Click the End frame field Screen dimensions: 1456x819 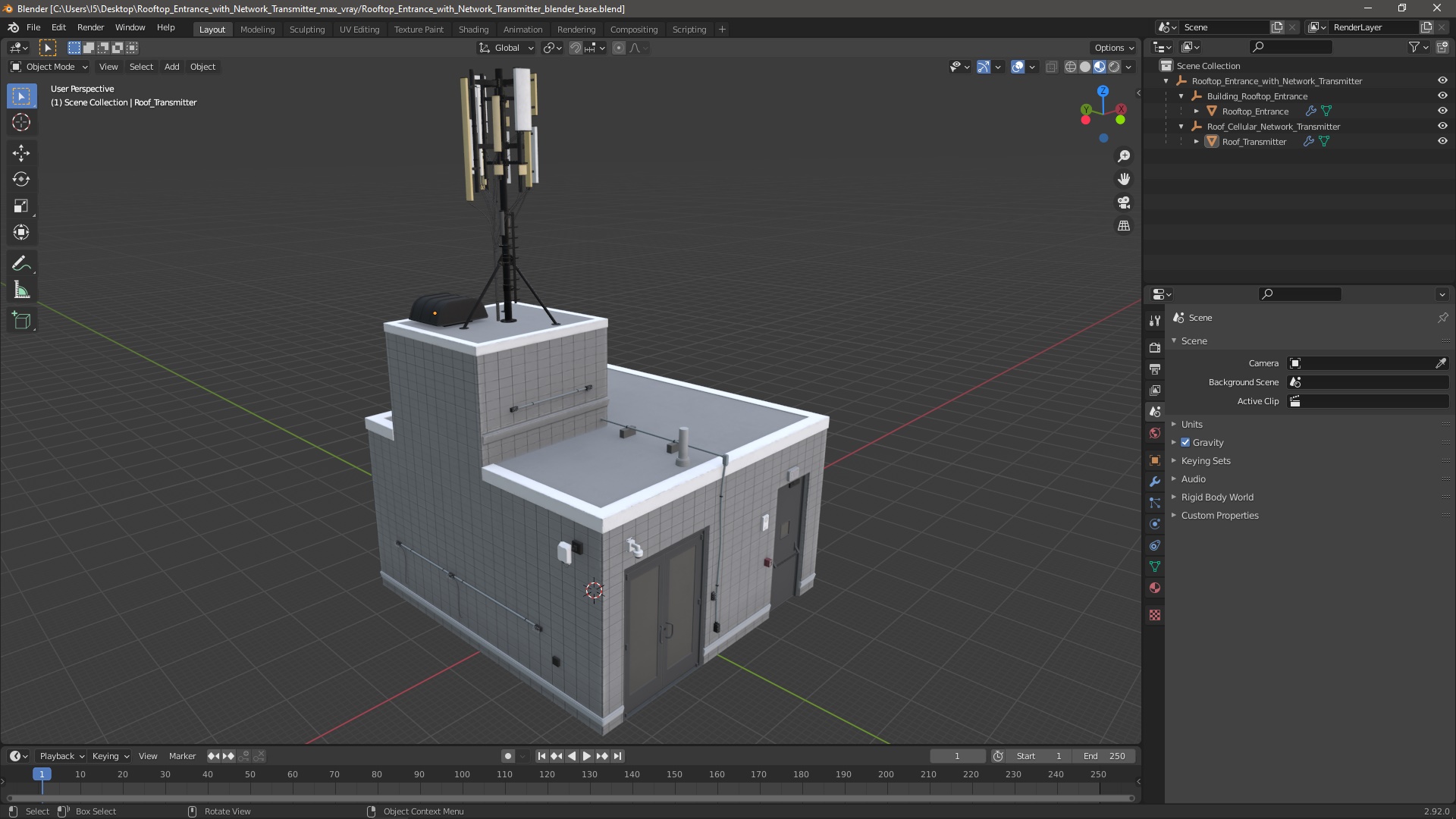(x=1104, y=756)
